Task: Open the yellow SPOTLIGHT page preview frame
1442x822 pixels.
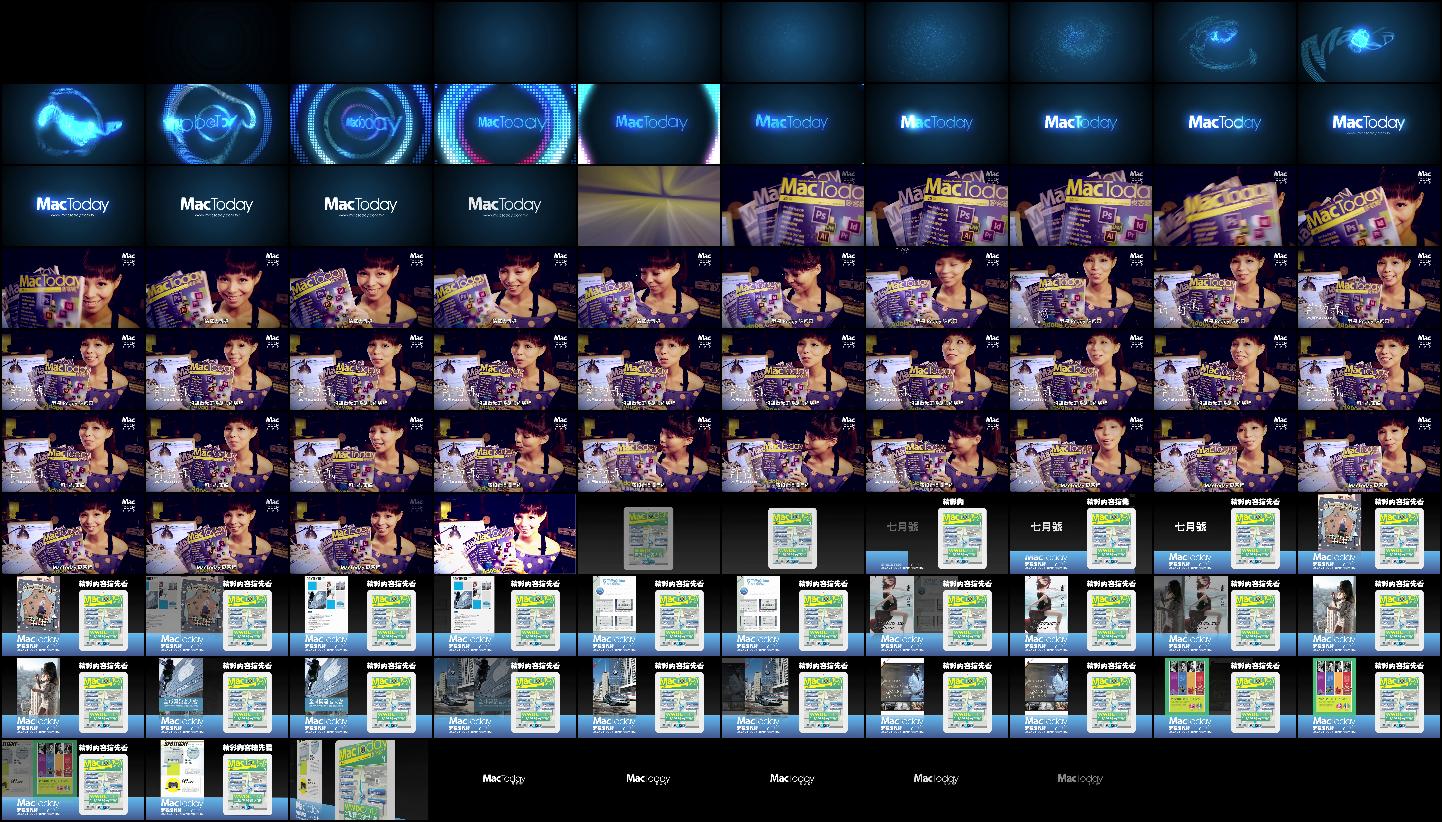Action: click(217, 779)
